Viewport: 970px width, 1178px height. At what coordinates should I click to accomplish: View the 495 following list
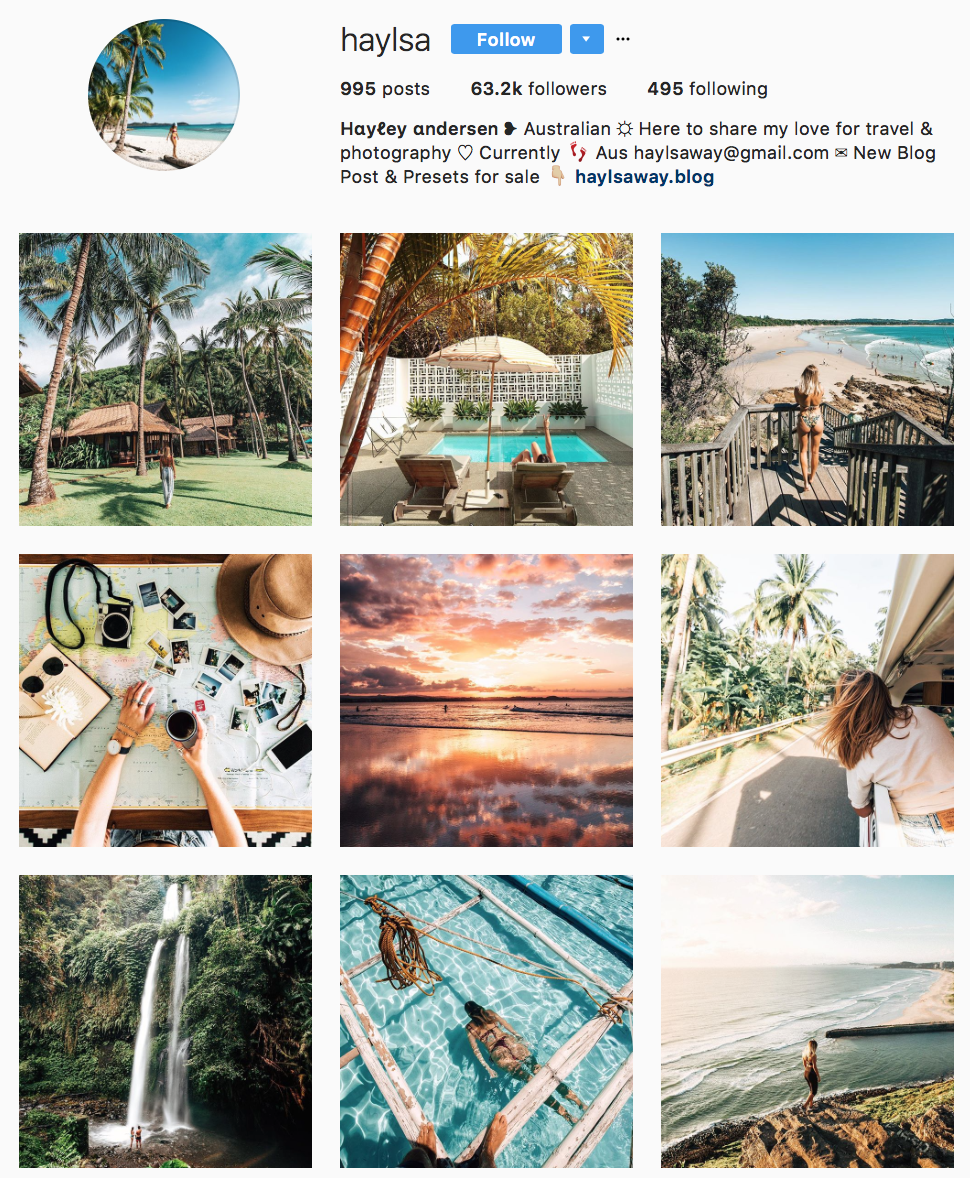pyautogui.click(x=707, y=89)
